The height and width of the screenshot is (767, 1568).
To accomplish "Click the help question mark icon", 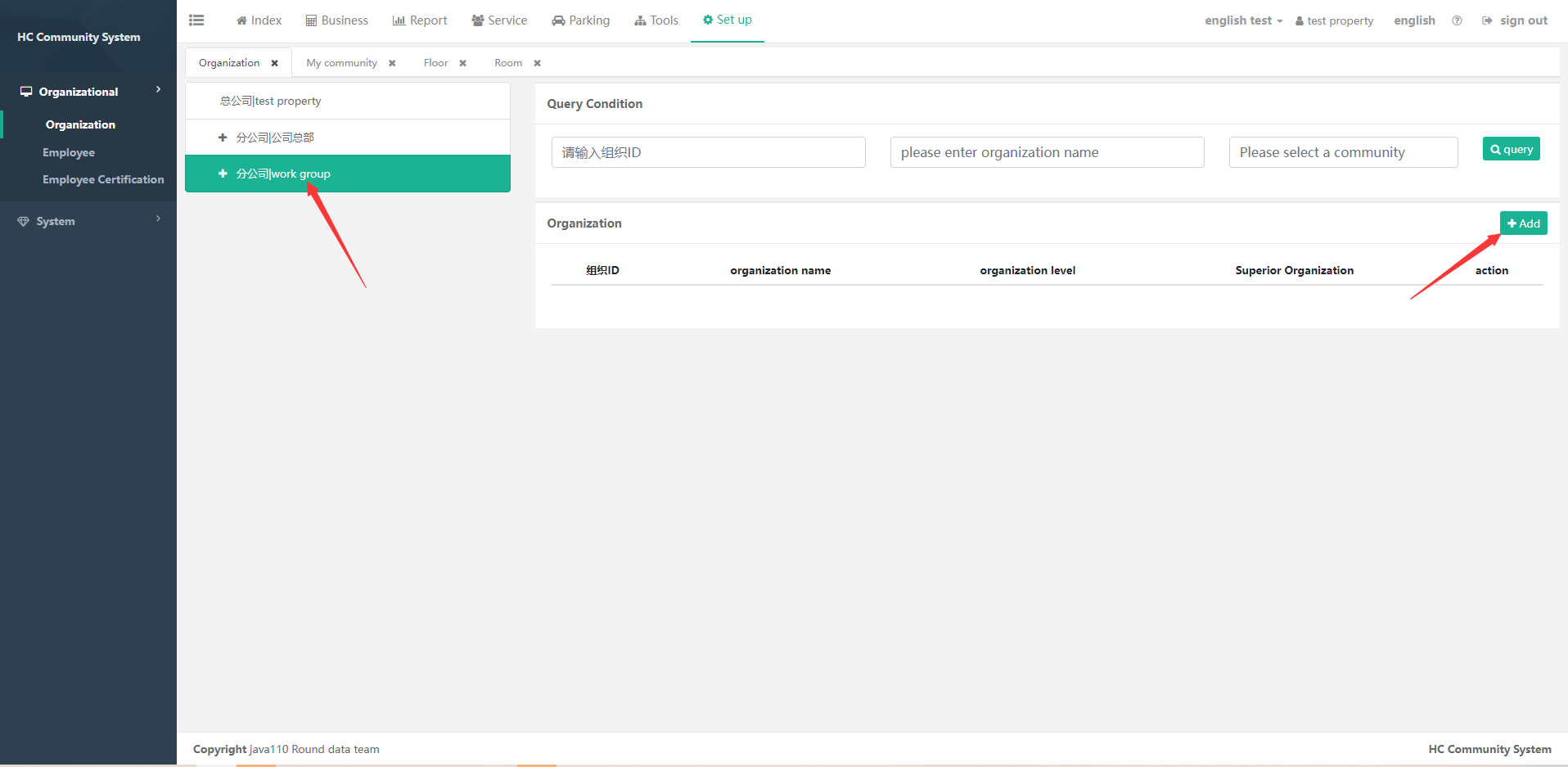I will coord(1457,20).
